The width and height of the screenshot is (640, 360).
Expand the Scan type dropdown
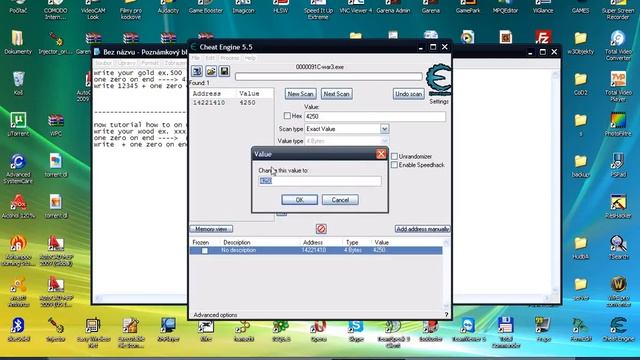pos(384,129)
